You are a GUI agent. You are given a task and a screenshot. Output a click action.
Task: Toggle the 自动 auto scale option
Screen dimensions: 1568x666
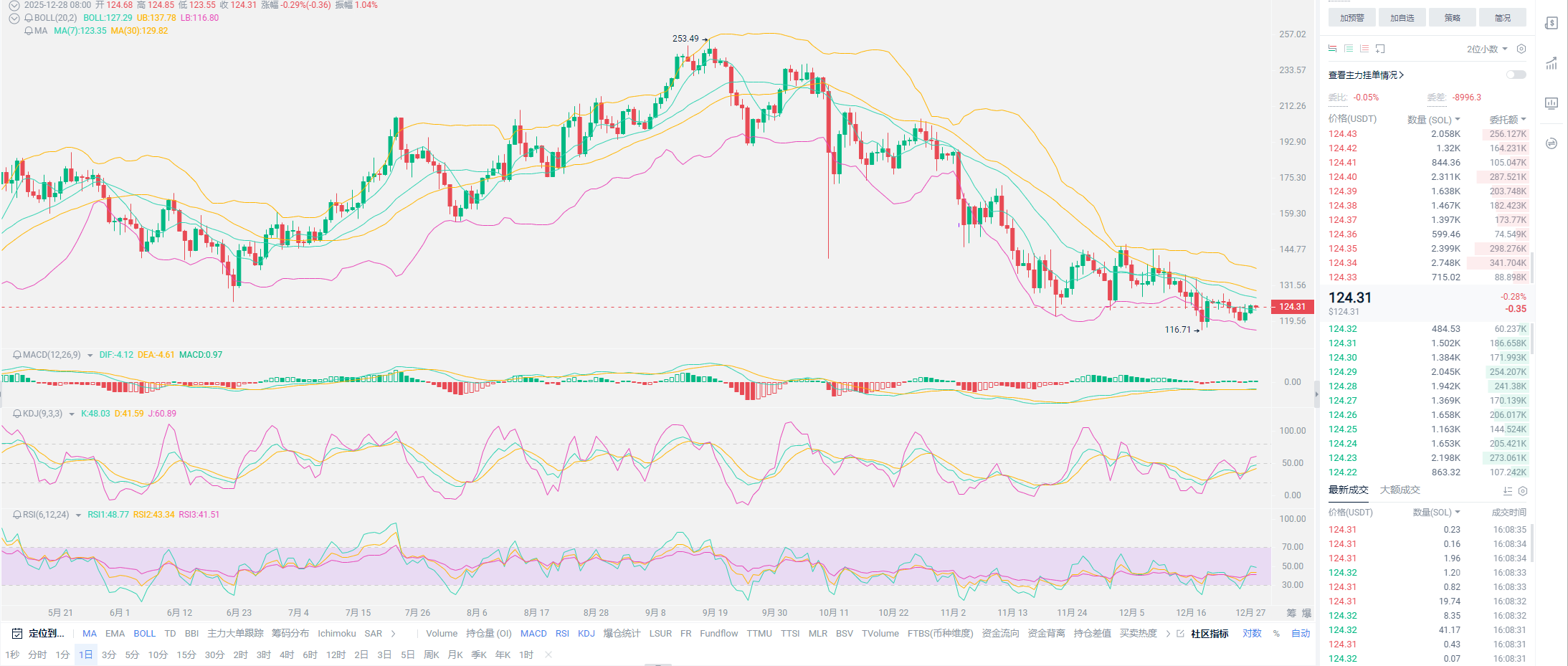tap(1301, 634)
